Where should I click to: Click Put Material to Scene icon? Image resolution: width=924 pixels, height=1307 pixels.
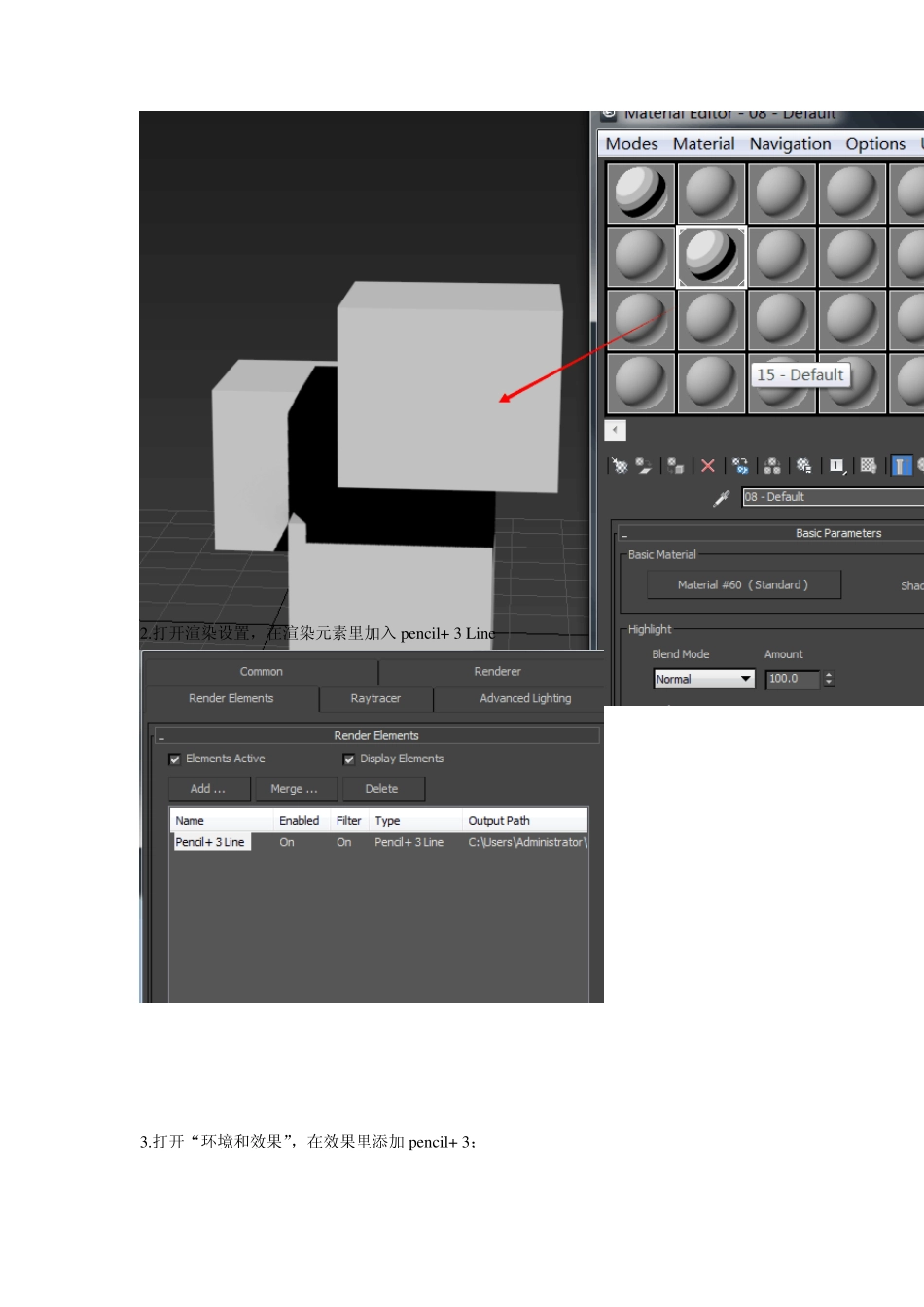point(644,466)
